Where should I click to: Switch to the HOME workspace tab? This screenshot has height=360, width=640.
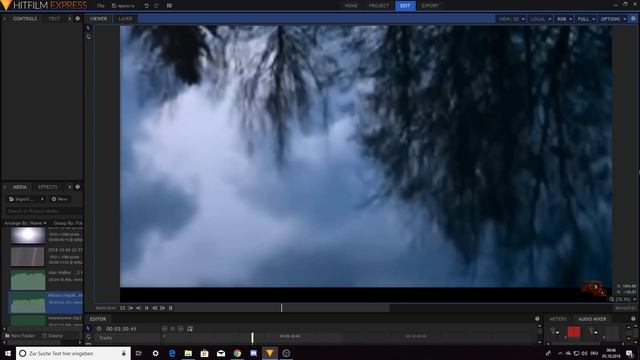tap(351, 6)
